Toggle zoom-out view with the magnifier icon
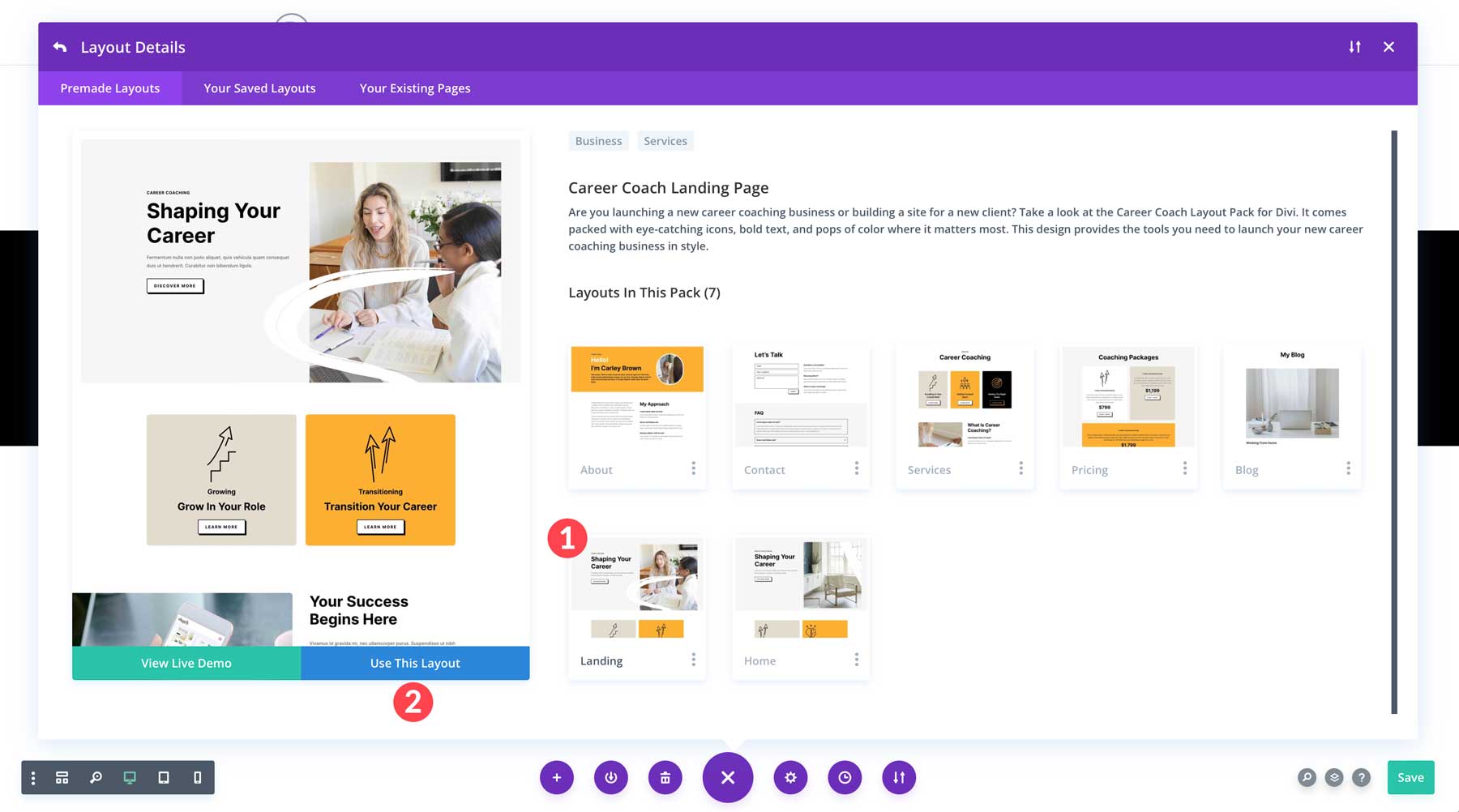Screen dimensions: 1459x812 point(96,777)
